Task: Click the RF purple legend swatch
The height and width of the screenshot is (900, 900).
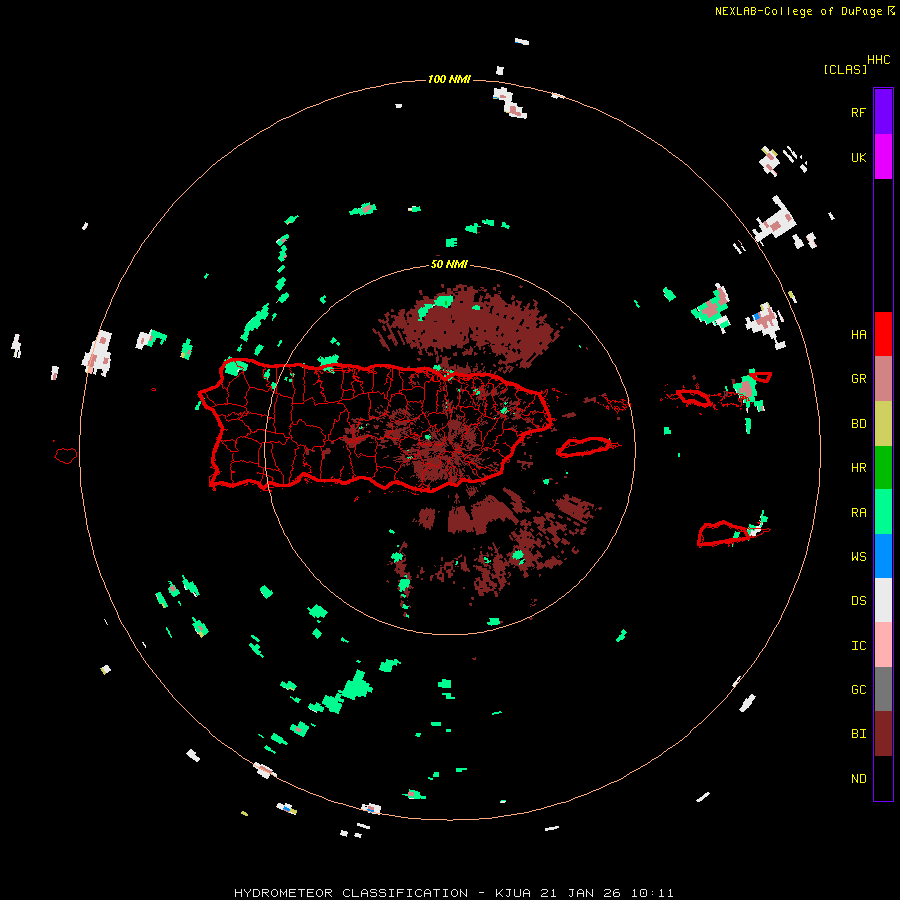Action: click(883, 112)
